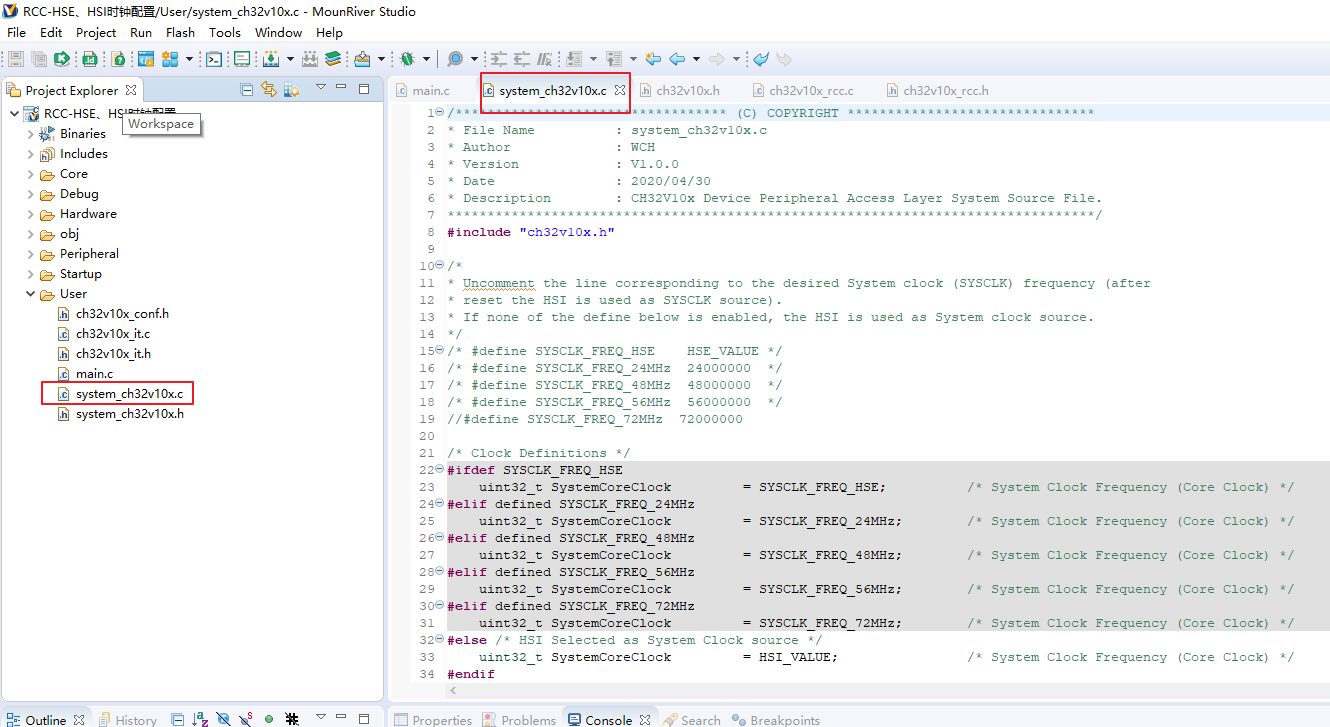Click the Download to chip toolbar icon
Screen dimensions: 1330x727
tap(270, 59)
